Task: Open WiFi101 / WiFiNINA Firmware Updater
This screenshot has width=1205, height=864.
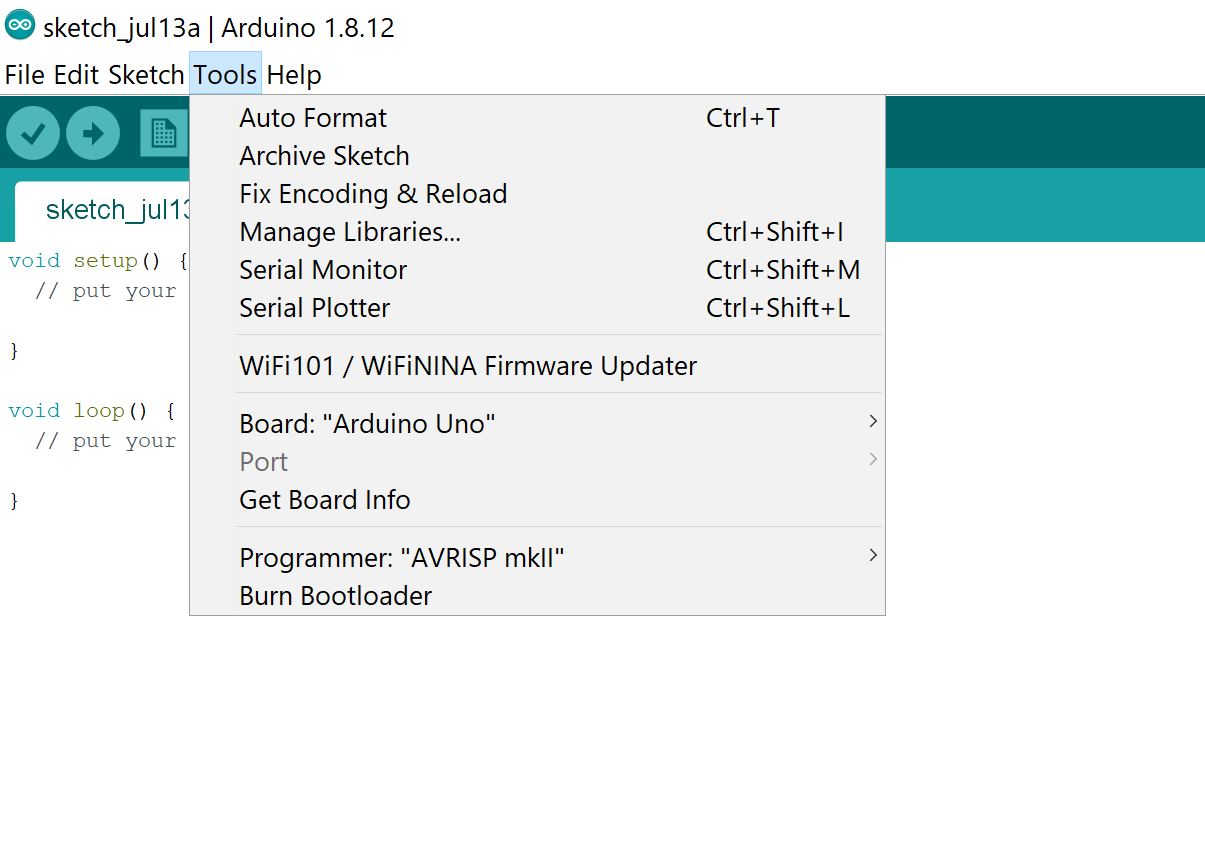Action: tap(468, 366)
